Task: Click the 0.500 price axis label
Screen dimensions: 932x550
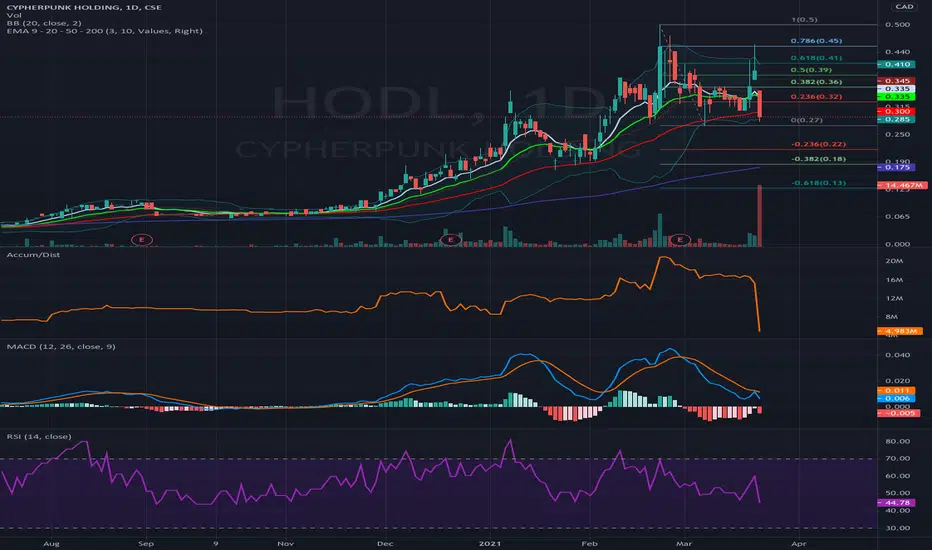Action: pos(898,24)
